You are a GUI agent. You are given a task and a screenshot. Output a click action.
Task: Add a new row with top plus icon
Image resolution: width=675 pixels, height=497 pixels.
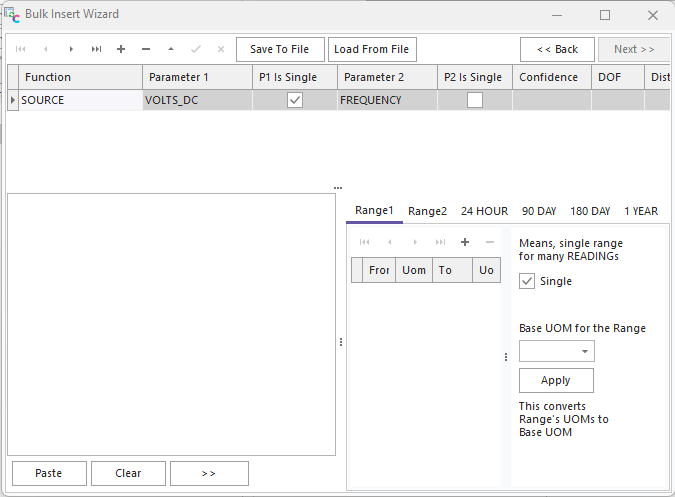coord(121,49)
